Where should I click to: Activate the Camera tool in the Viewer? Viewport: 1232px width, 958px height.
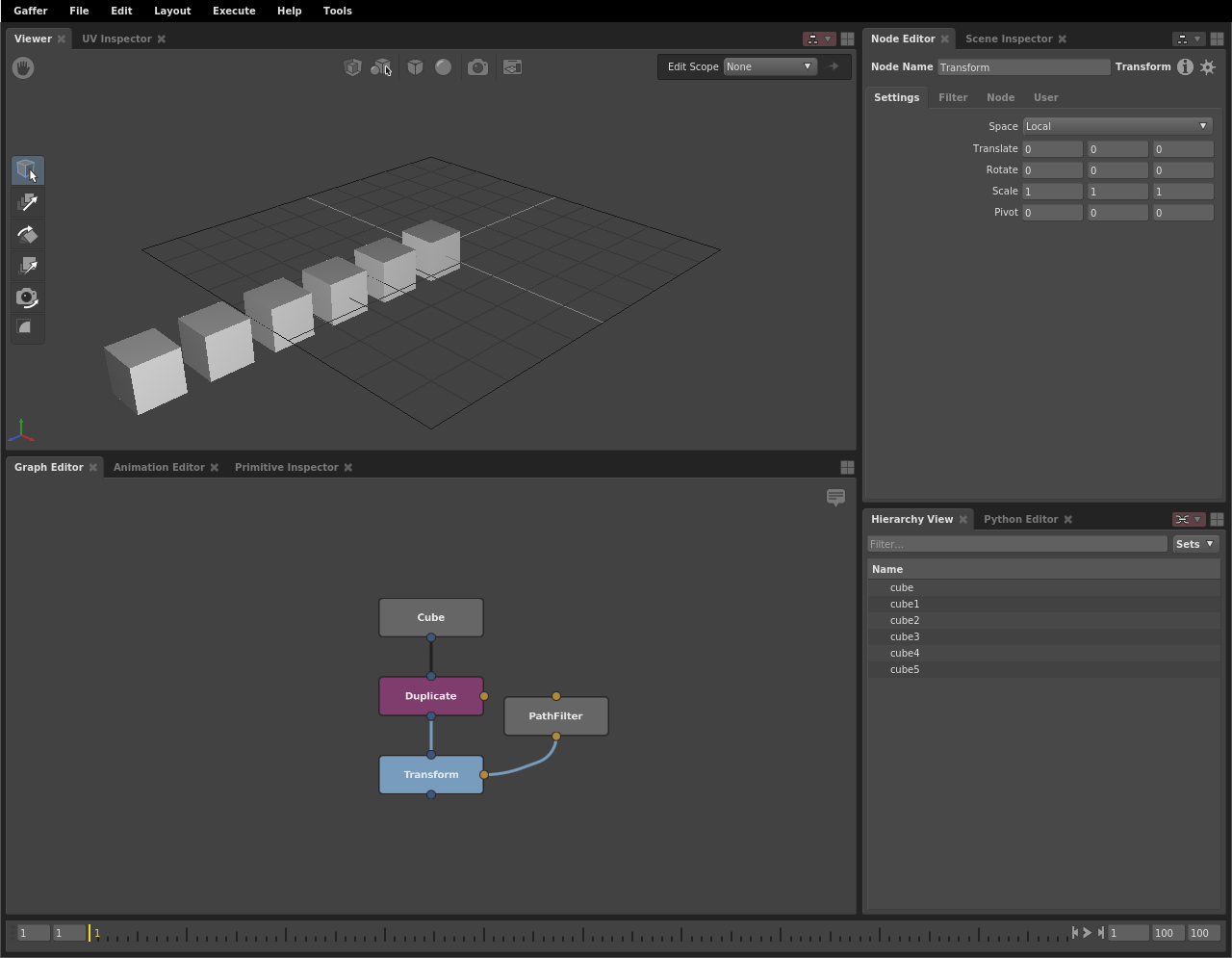click(28, 298)
